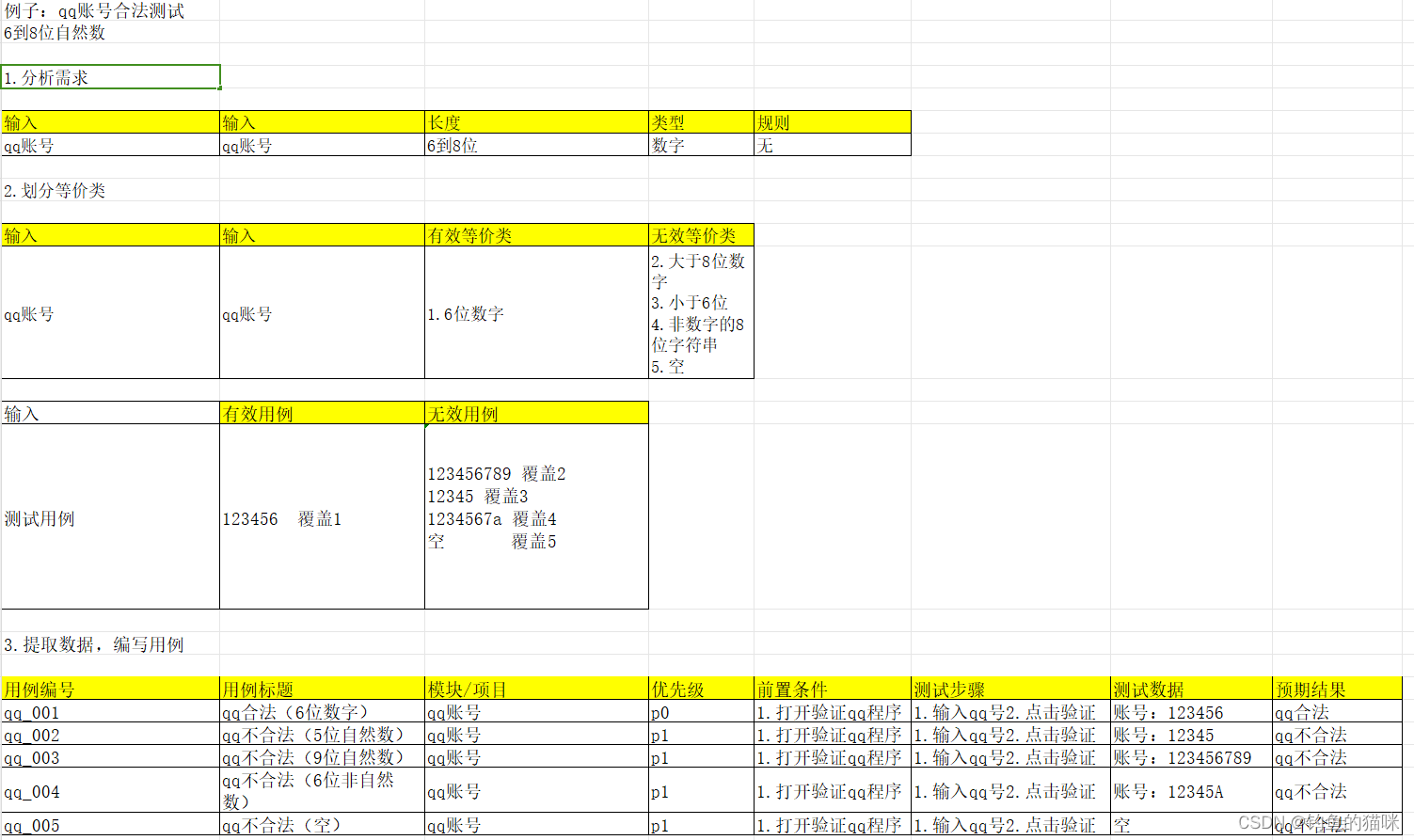
Task: Select the '有效等价类' header cell
Action: coord(536,235)
